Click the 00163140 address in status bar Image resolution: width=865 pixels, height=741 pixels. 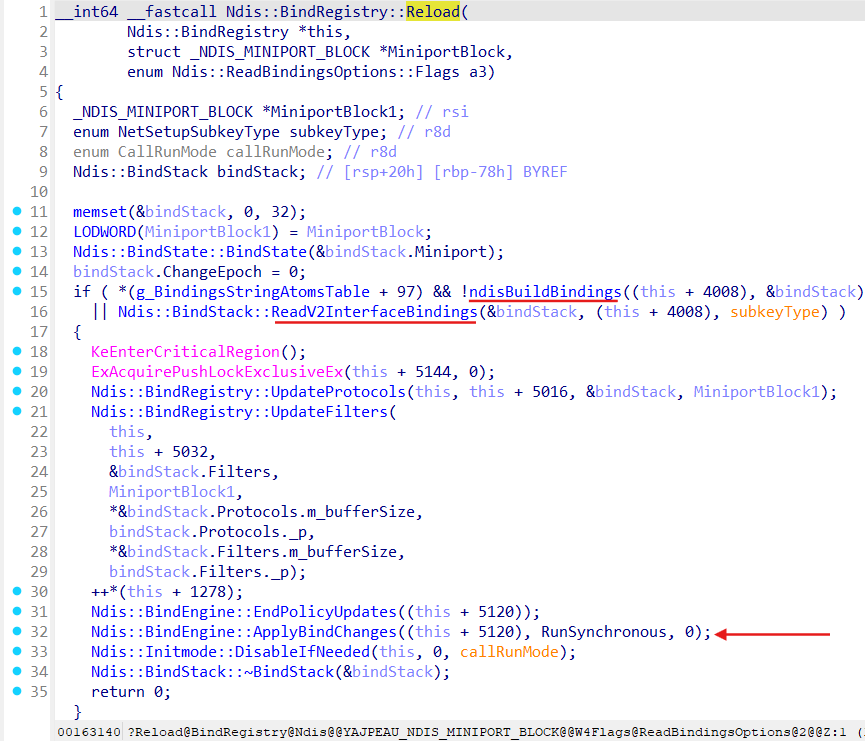point(91,732)
